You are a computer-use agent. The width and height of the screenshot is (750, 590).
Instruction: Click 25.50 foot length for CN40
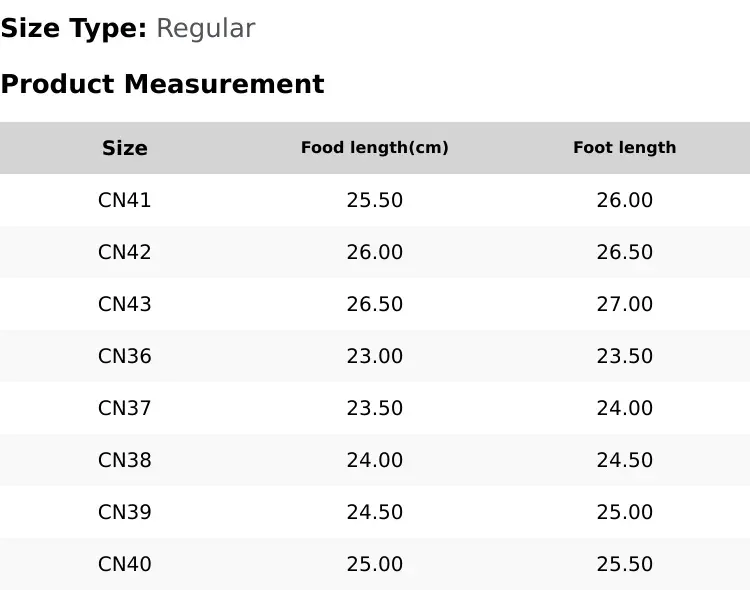tap(625, 564)
